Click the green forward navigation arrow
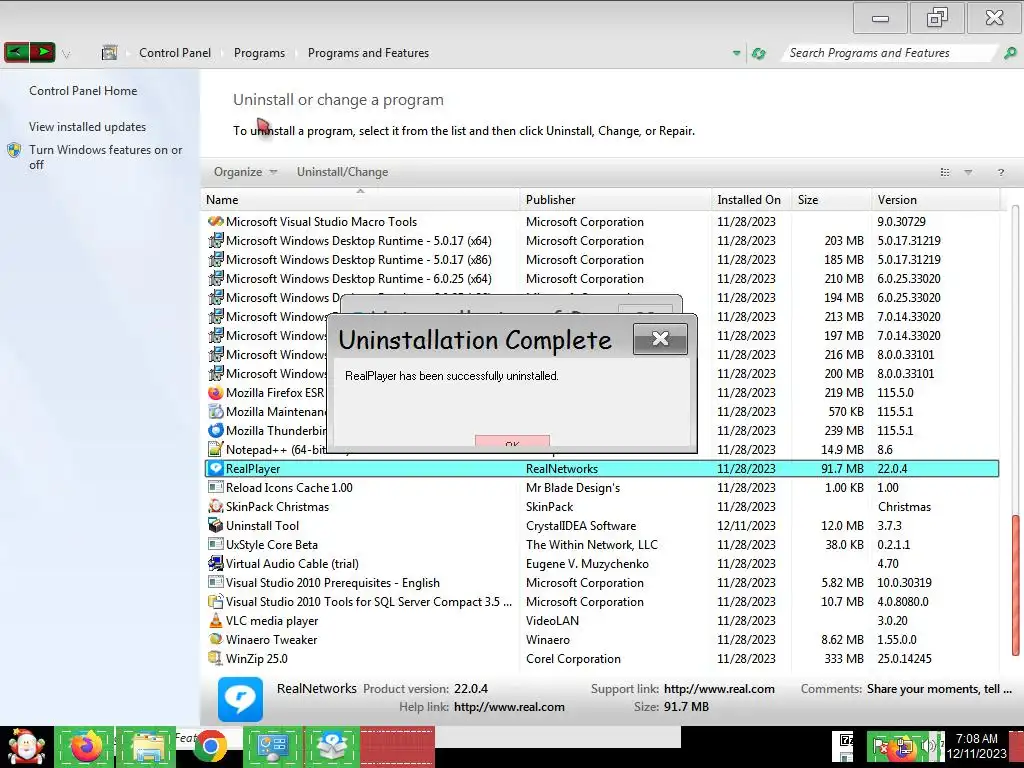1024x768 pixels. click(x=42, y=52)
